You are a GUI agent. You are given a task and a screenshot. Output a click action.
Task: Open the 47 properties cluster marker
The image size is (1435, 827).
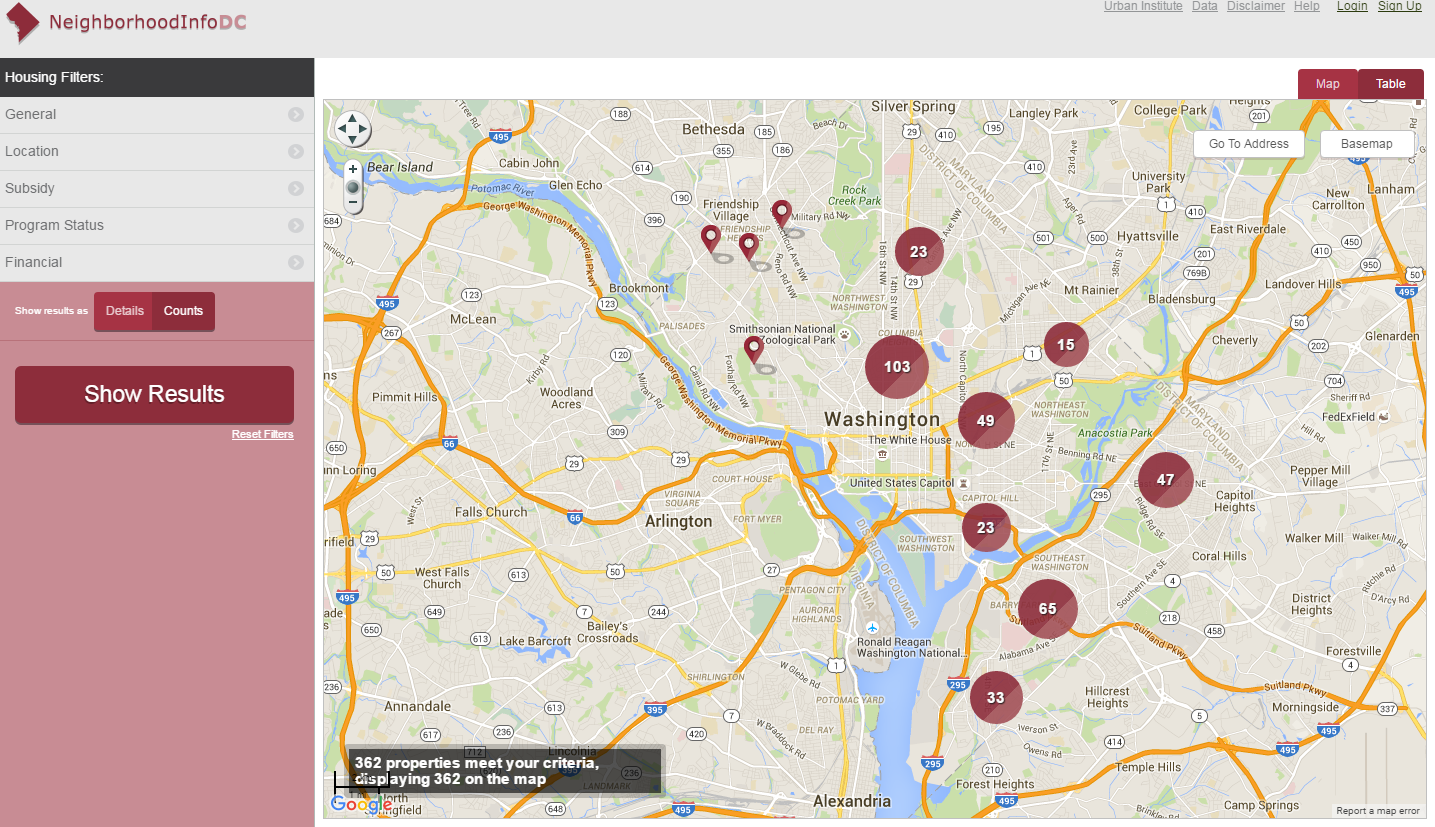tap(1166, 480)
